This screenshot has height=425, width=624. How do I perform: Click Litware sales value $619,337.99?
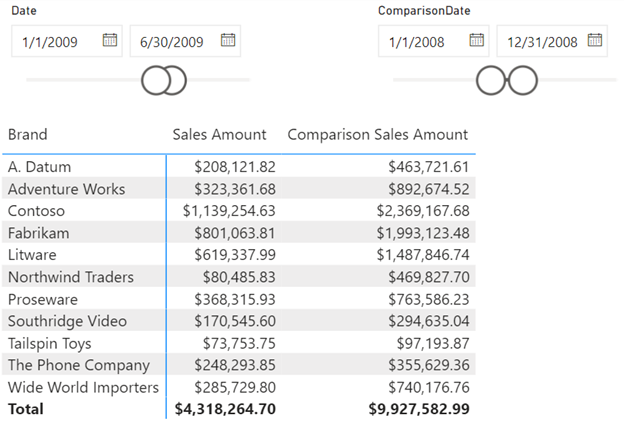point(235,255)
